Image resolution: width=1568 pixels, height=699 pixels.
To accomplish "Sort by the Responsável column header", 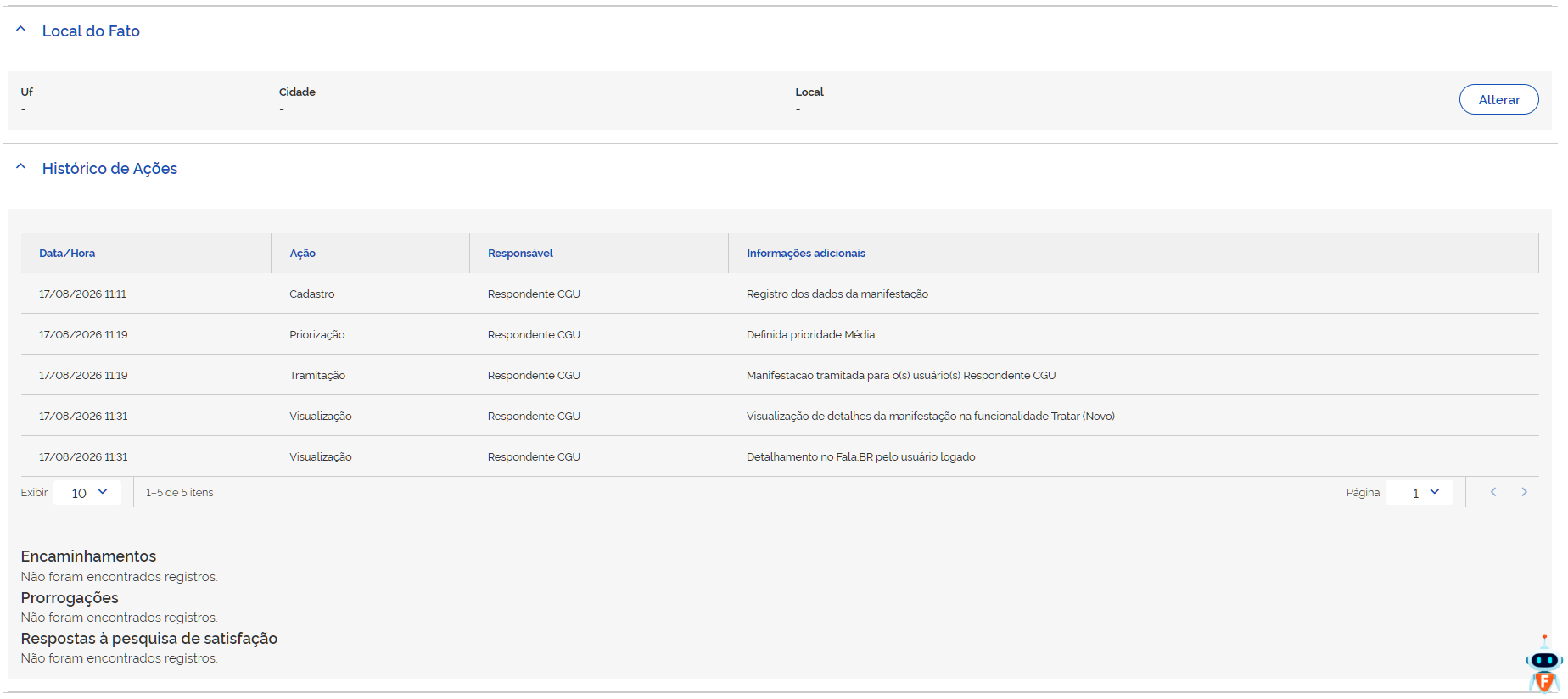I will [520, 253].
